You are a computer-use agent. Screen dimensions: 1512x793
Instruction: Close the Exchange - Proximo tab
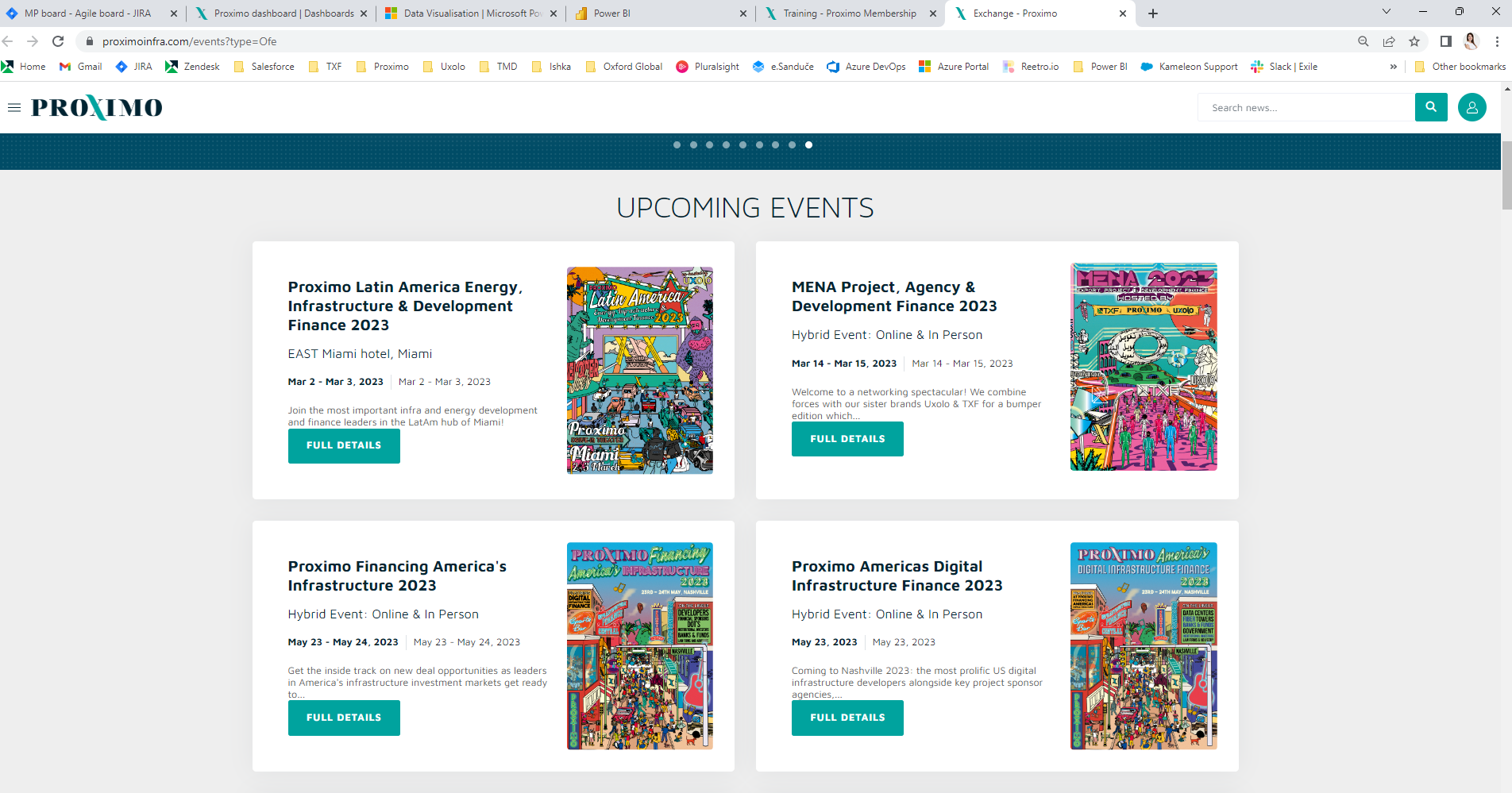click(1123, 13)
